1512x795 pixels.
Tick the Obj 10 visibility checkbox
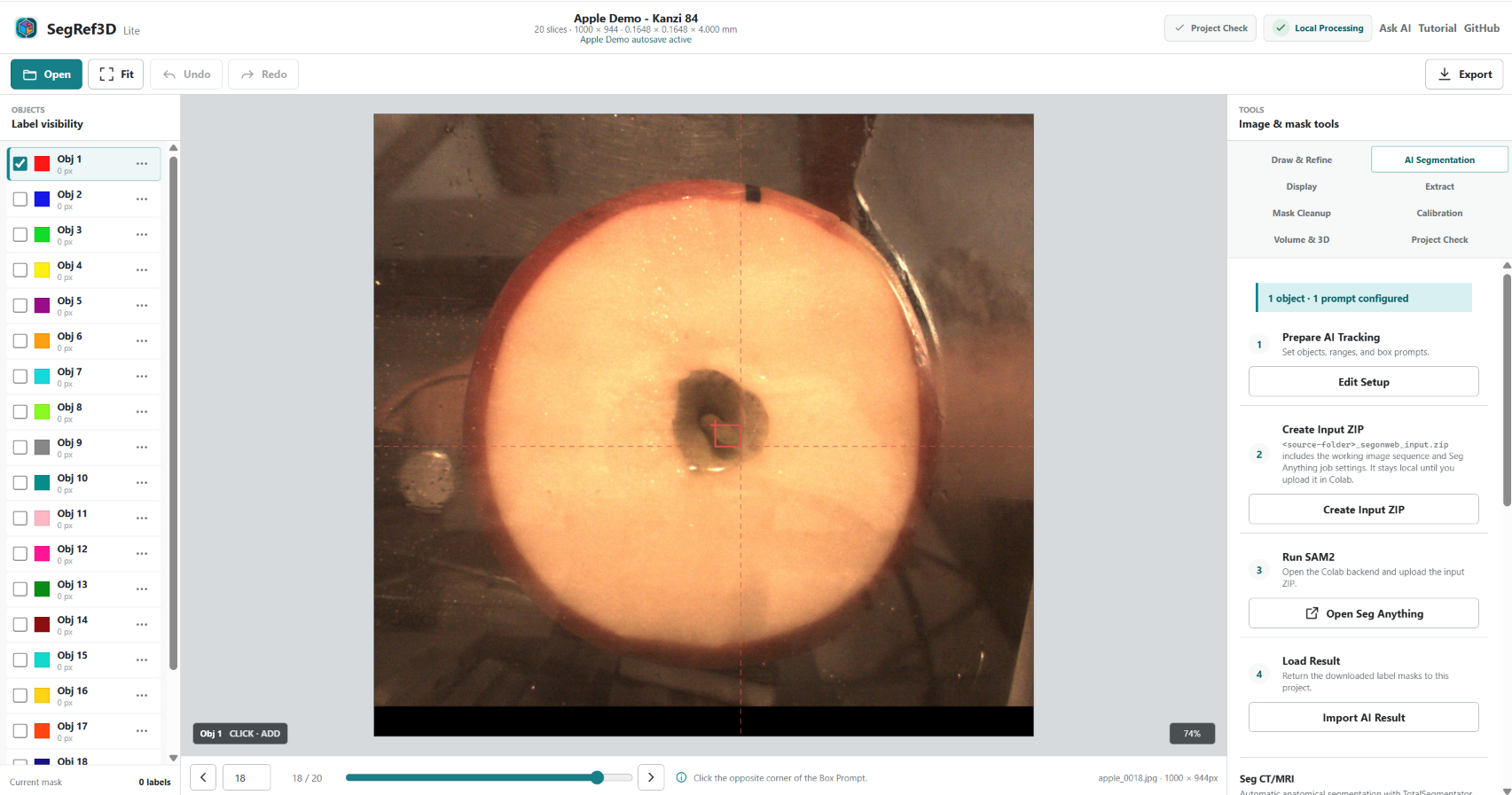coord(20,483)
